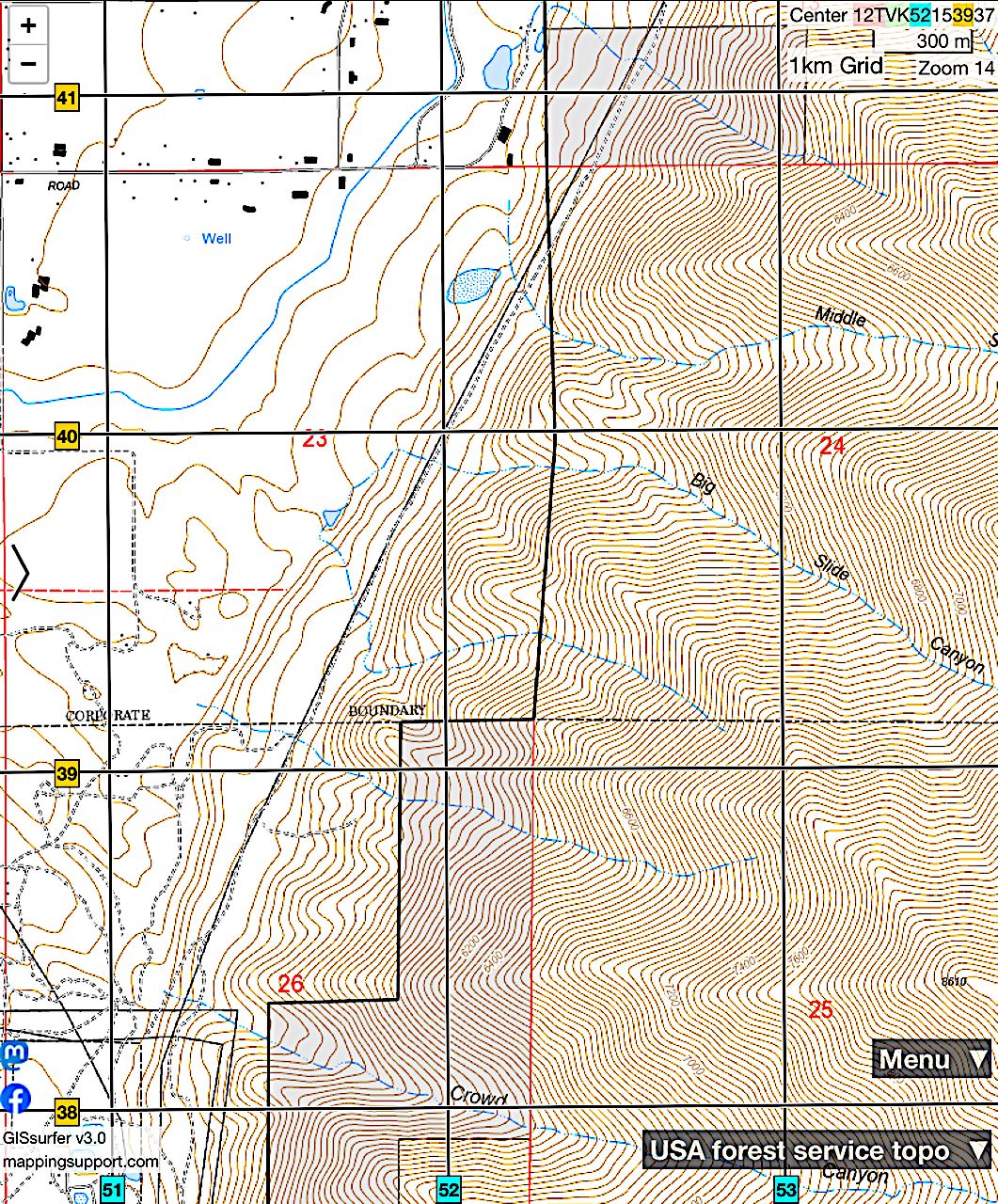
Task: Click the 300 m scale bar
Action: (943, 41)
